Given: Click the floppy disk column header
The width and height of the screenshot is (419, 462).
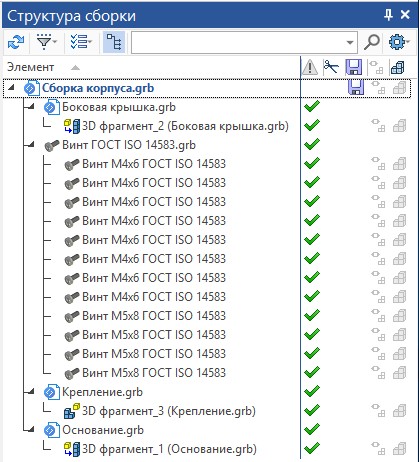Looking at the screenshot, I should click(x=354, y=68).
